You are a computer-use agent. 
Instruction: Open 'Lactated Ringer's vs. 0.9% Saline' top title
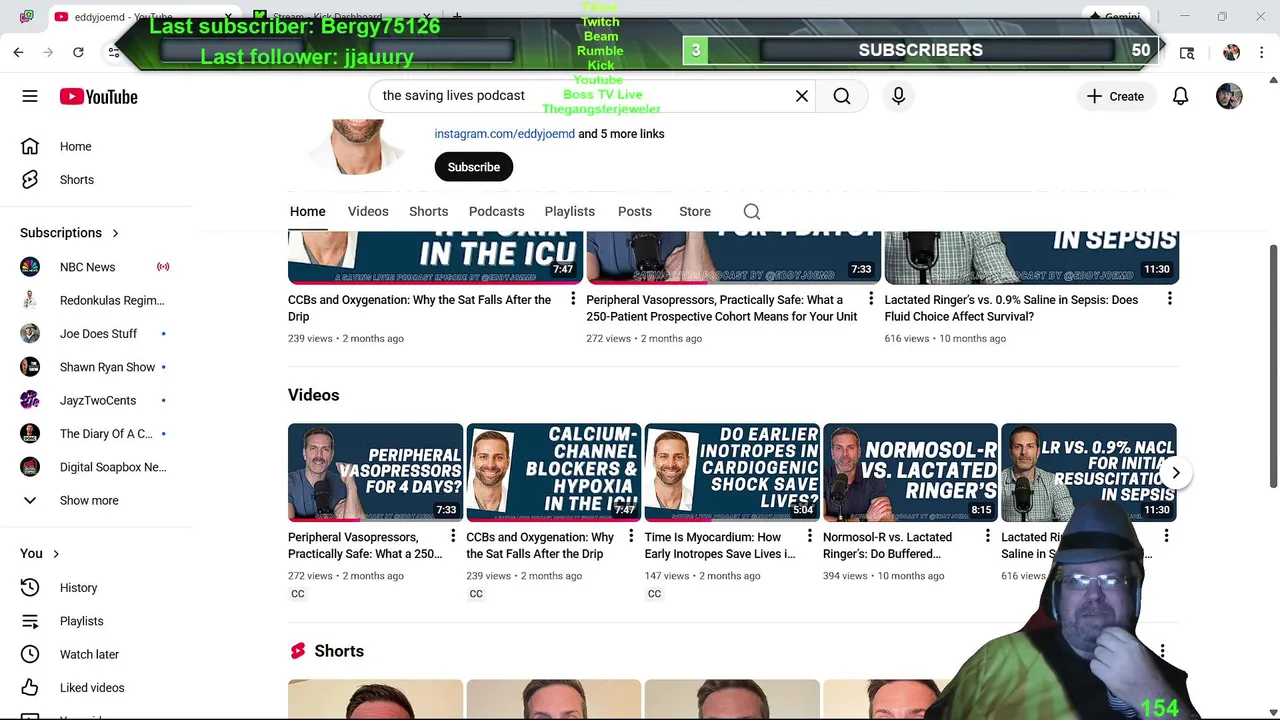[1011, 308]
